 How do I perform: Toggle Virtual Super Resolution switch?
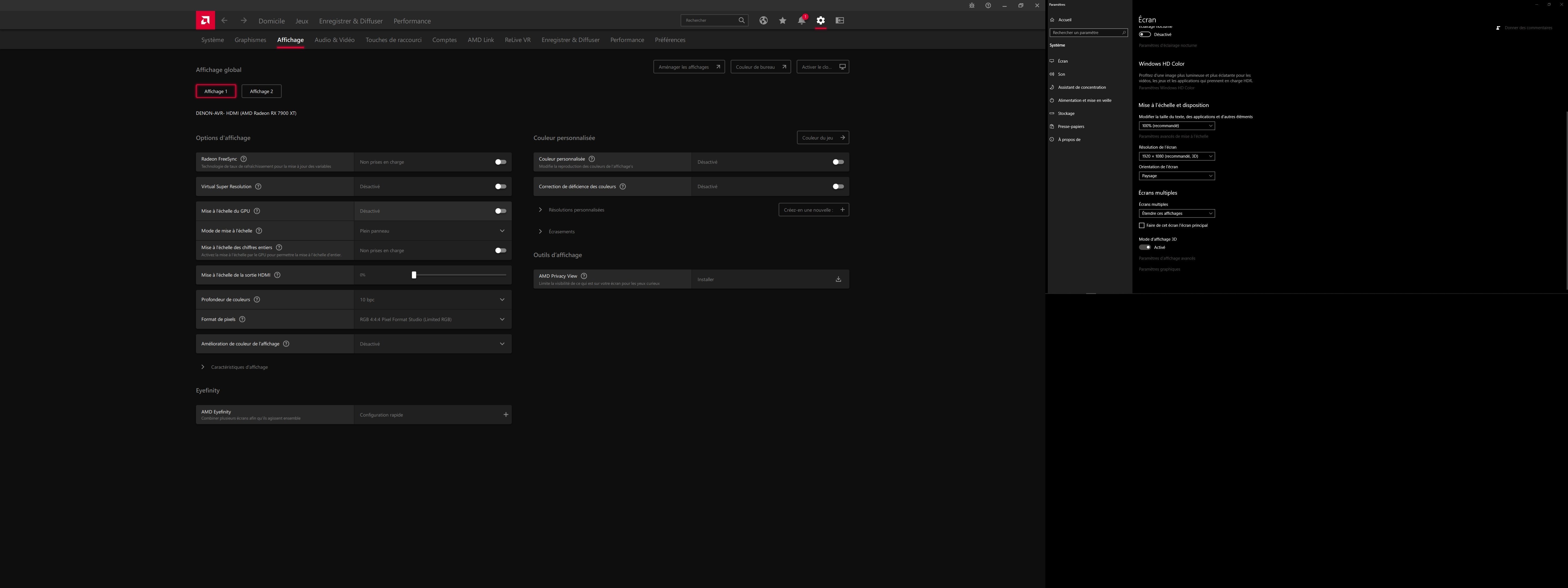[x=500, y=186]
